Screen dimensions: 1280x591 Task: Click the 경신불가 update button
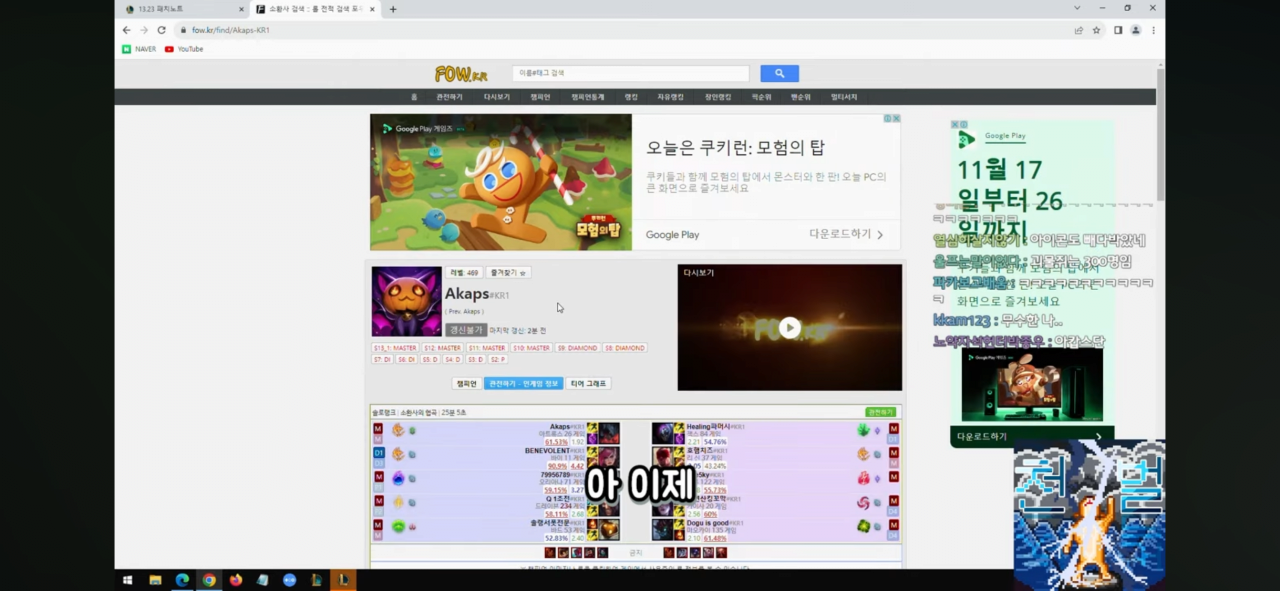pyautogui.click(x=466, y=330)
